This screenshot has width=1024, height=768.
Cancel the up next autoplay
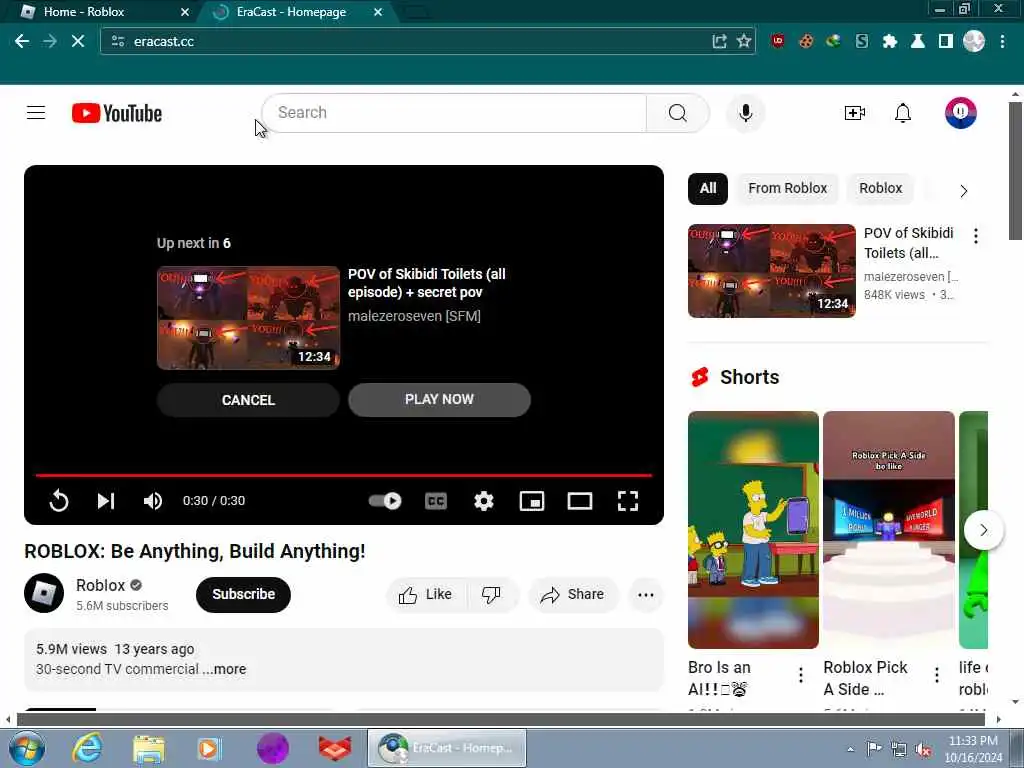point(248,400)
